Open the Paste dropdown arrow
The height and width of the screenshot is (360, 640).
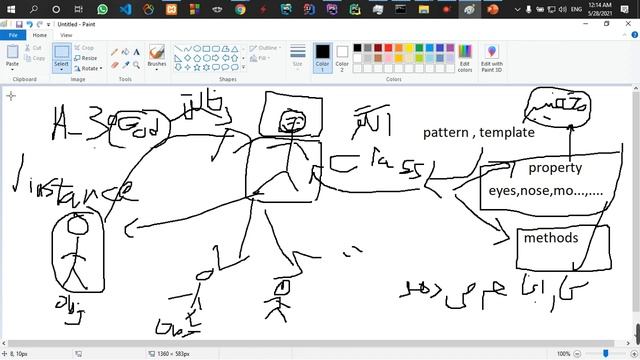tap(12, 69)
